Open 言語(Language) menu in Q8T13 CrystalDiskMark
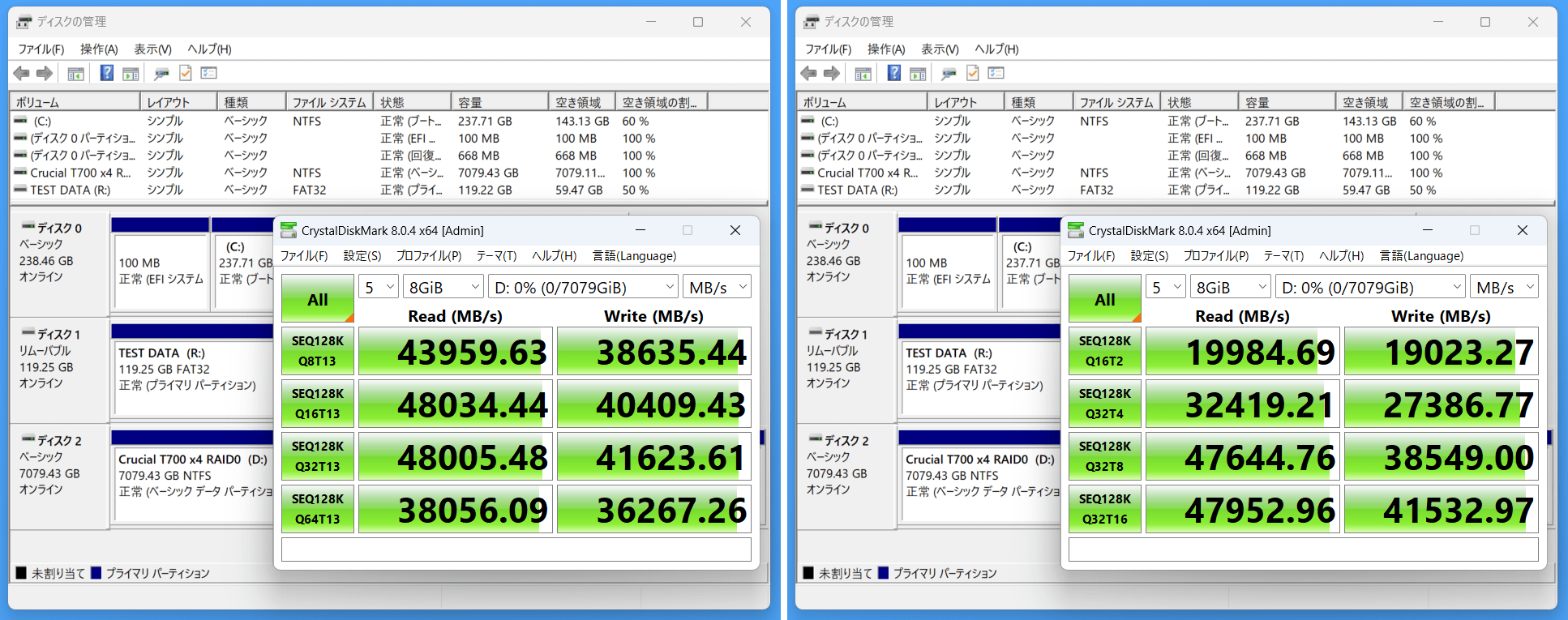 pos(634,256)
